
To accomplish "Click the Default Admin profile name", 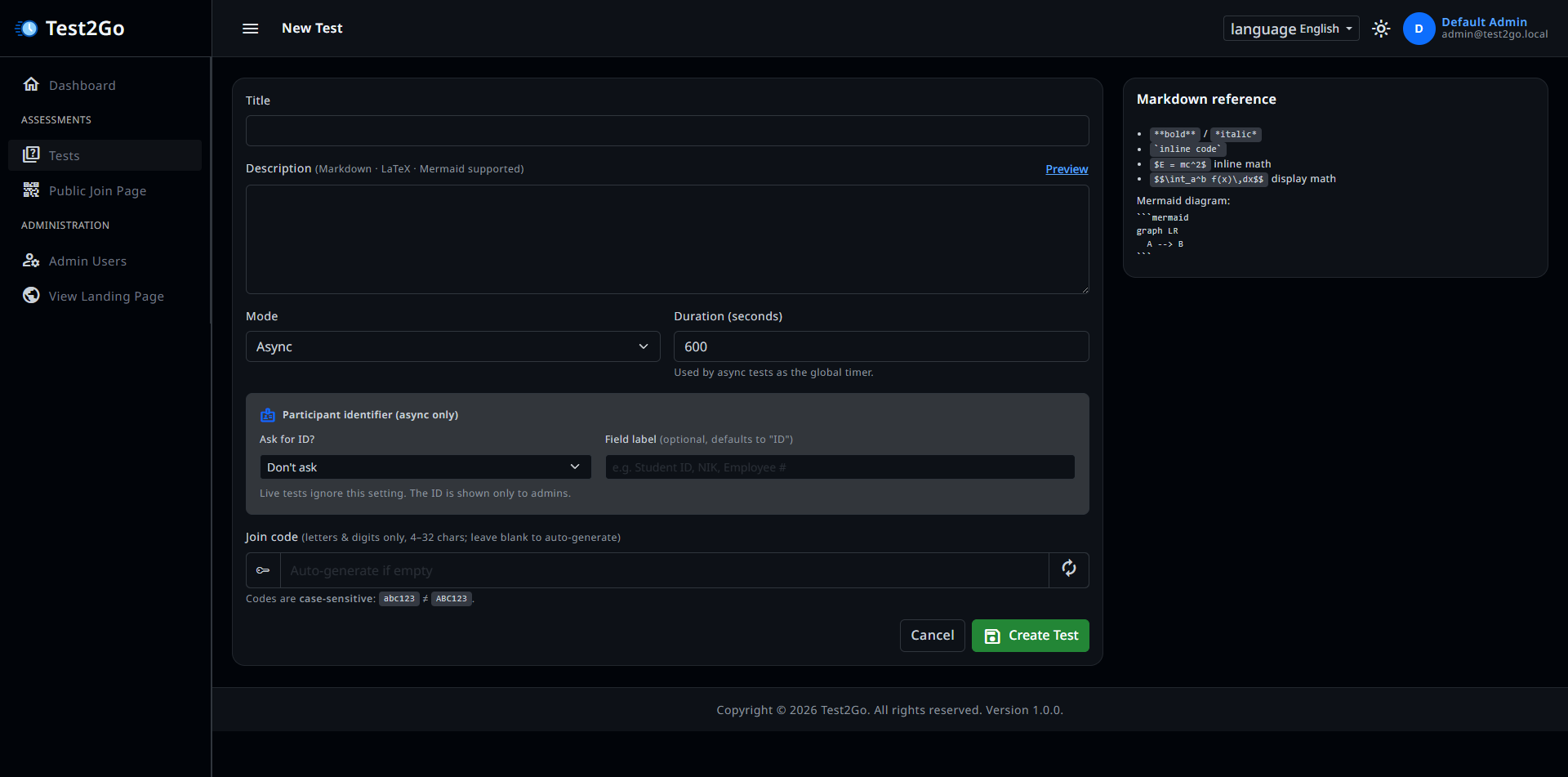I will [1484, 22].
